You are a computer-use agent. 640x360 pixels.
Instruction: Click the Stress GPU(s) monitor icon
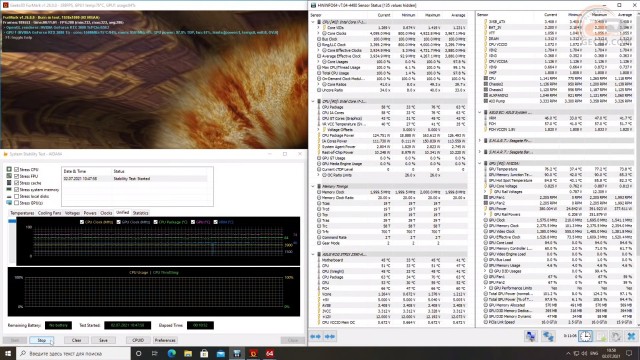pyautogui.click(x=9, y=203)
